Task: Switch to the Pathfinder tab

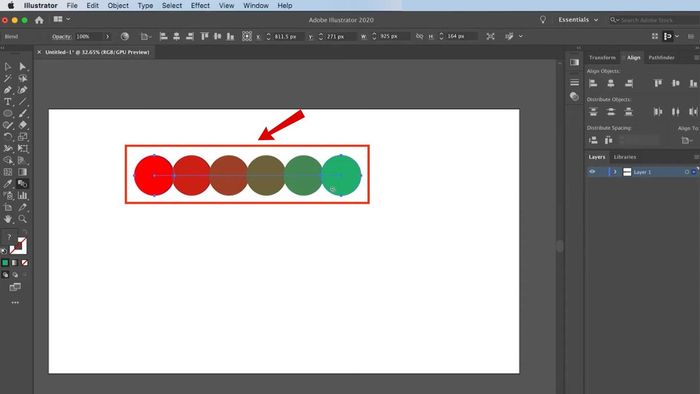Action: click(661, 58)
